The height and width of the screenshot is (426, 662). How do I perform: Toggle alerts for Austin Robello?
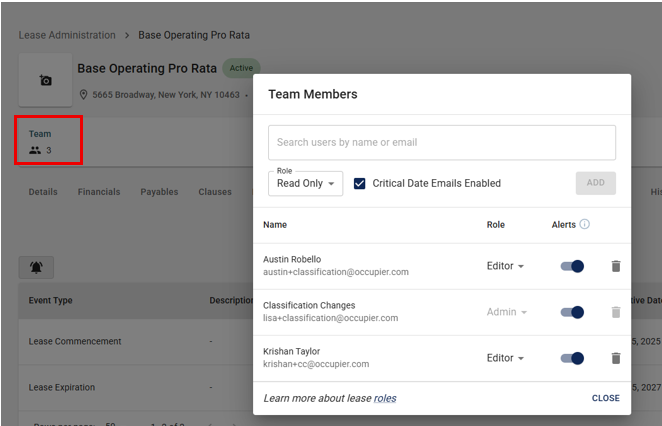tap(572, 266)
